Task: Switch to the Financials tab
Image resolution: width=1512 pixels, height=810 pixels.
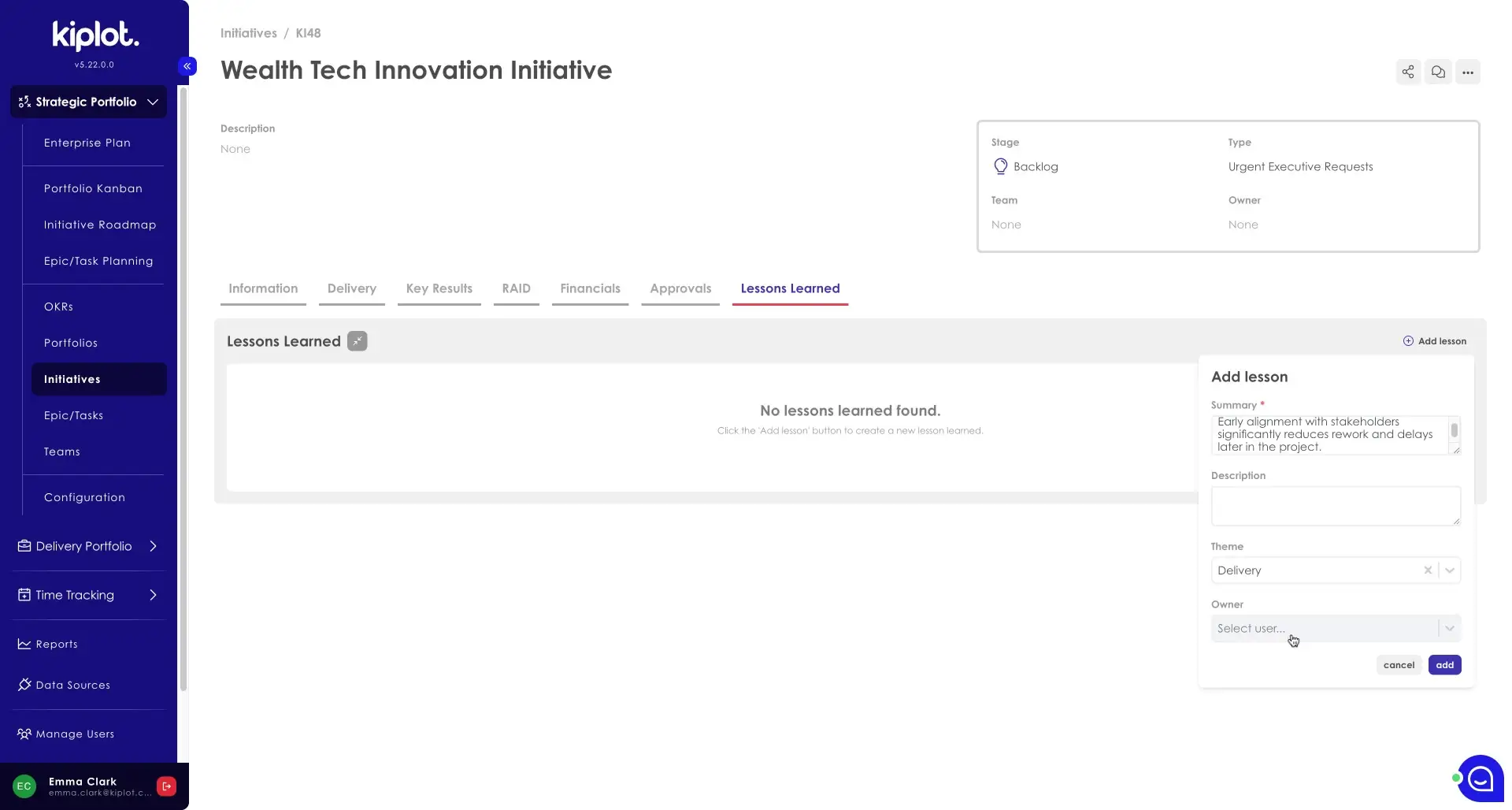Action: point(590,288)
